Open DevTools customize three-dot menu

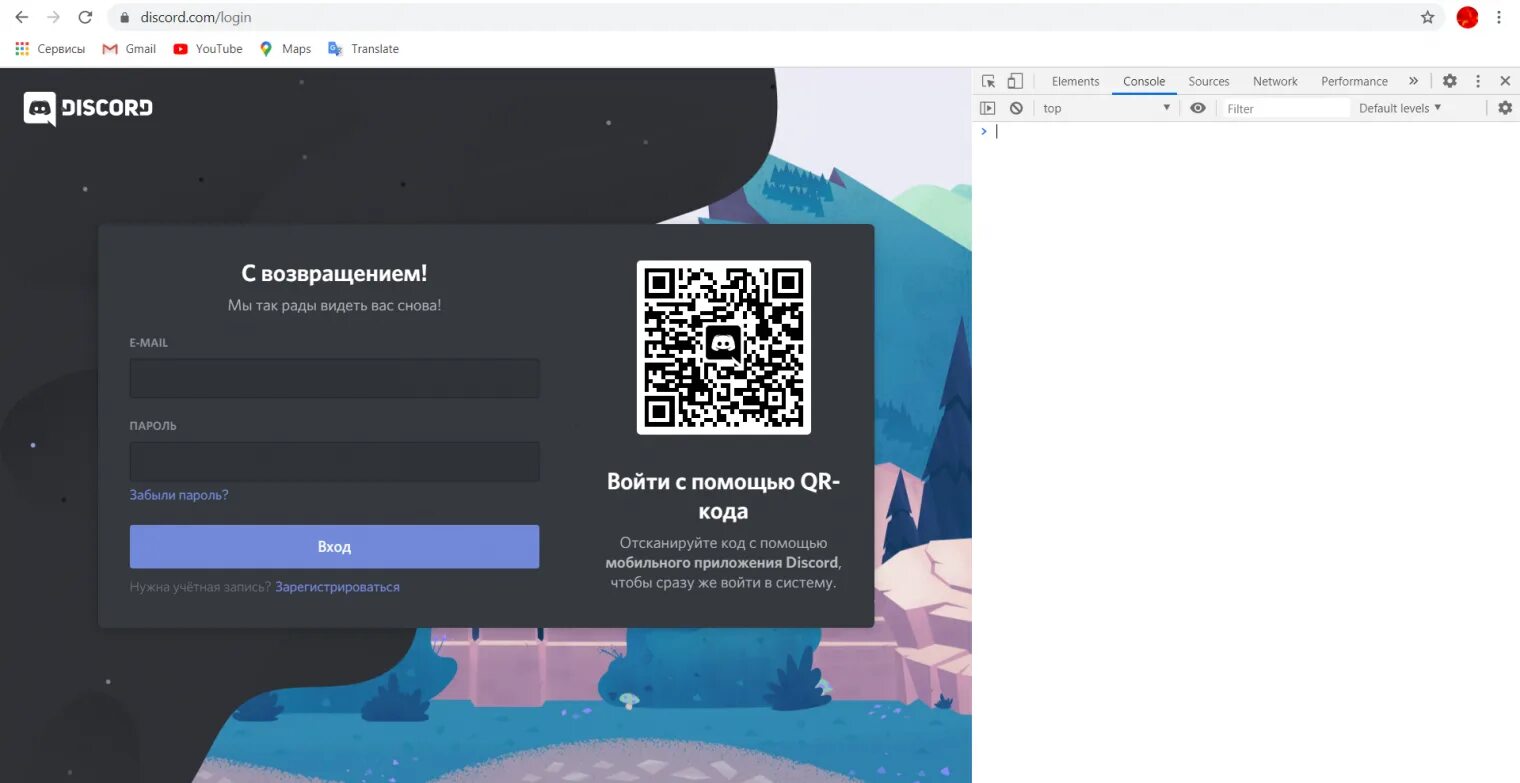pos(1477,81)
